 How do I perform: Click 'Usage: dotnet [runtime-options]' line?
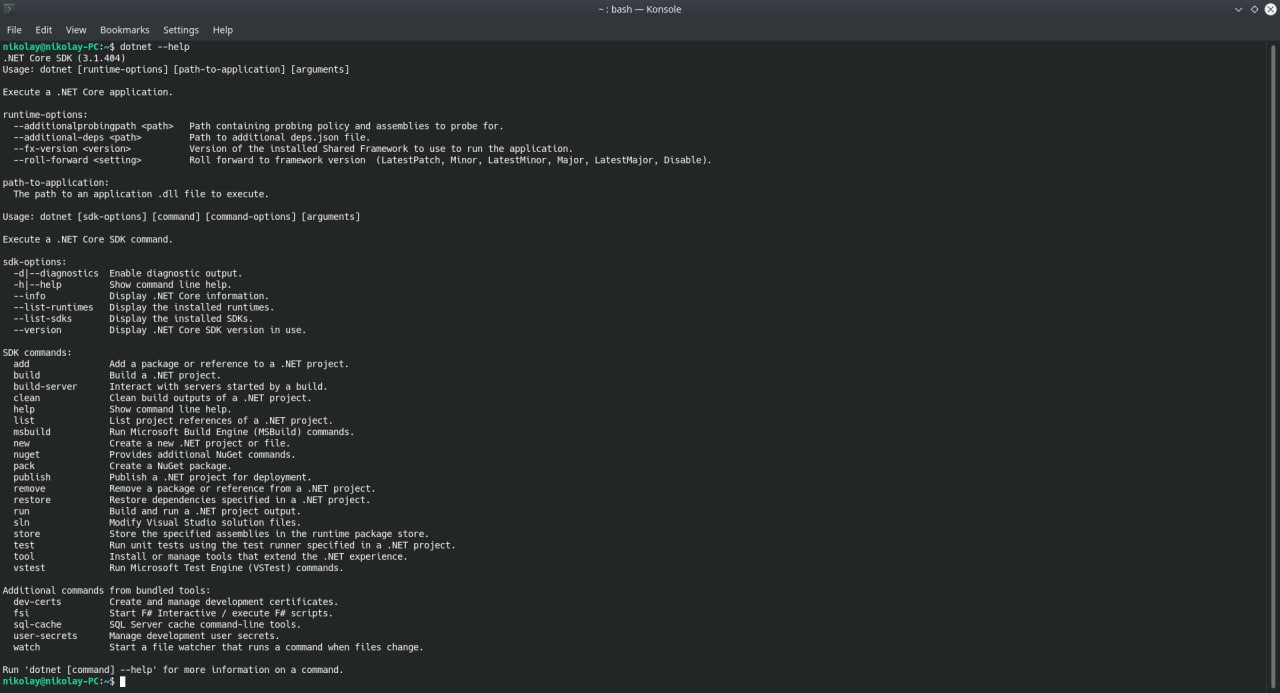point(176,70)
